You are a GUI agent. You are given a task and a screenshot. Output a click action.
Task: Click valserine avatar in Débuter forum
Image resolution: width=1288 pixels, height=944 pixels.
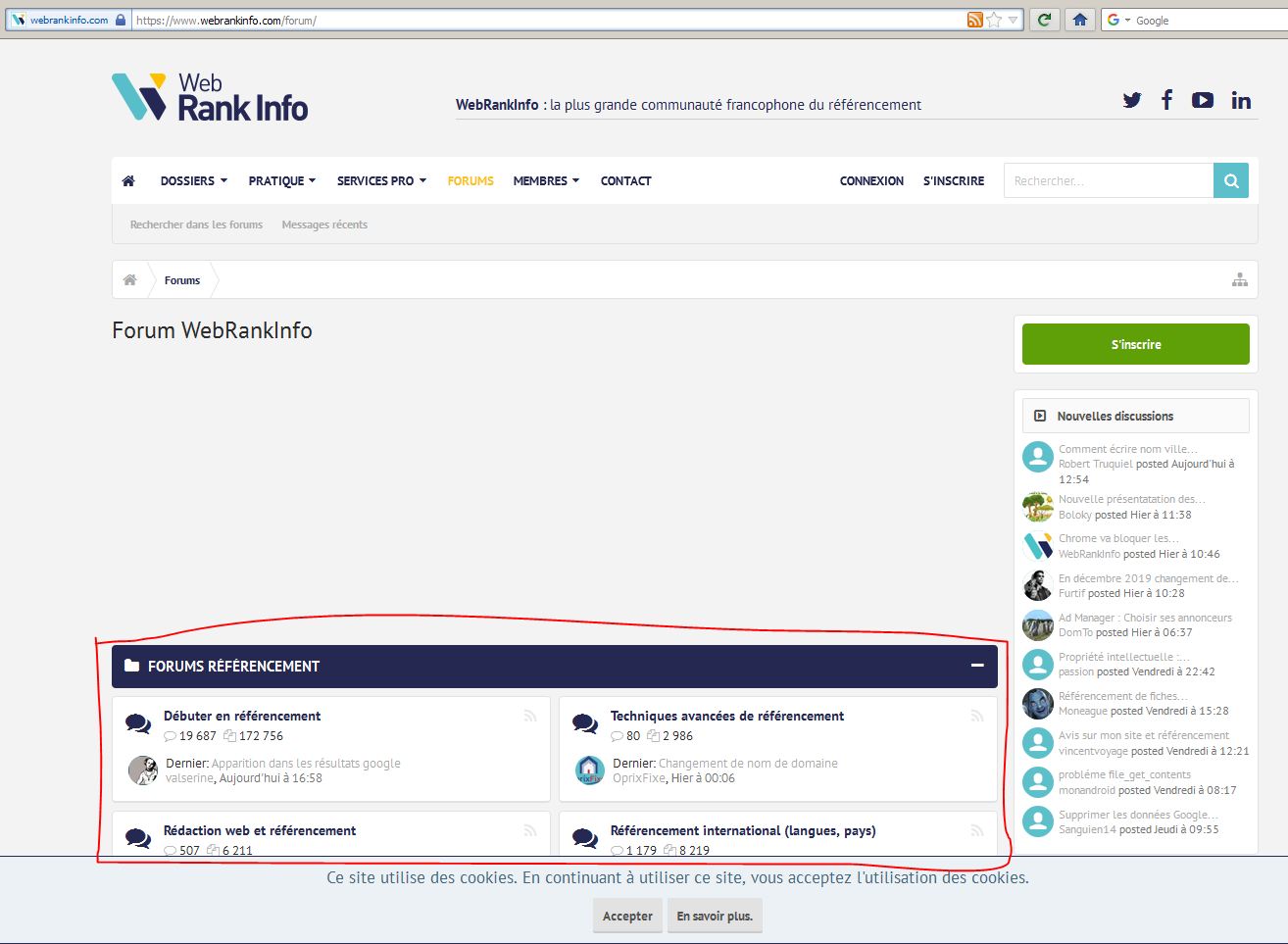tap(143, 770)
